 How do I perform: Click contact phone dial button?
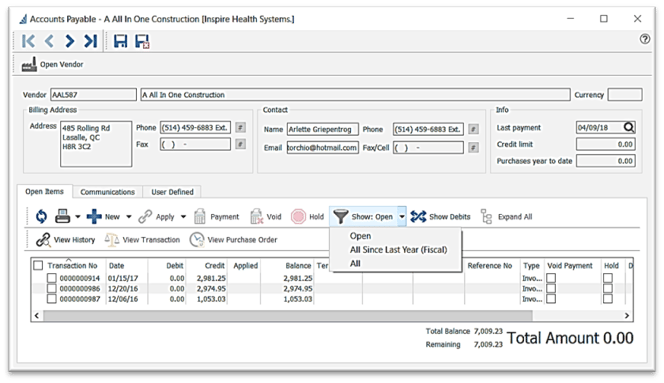[473, 129]
